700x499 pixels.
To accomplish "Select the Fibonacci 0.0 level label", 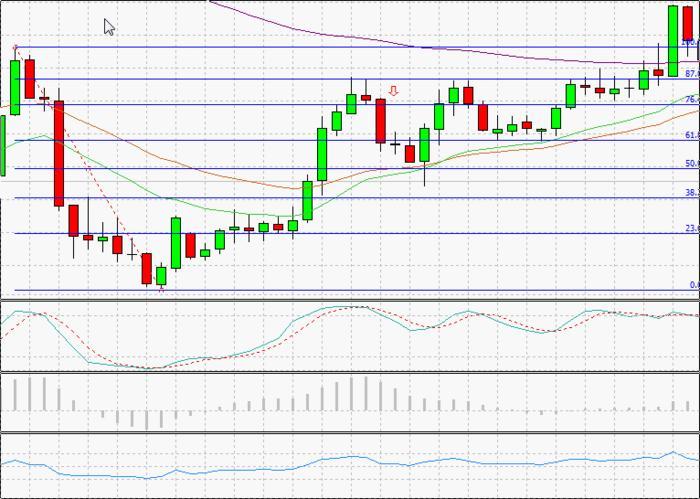I will pos(695,285).
